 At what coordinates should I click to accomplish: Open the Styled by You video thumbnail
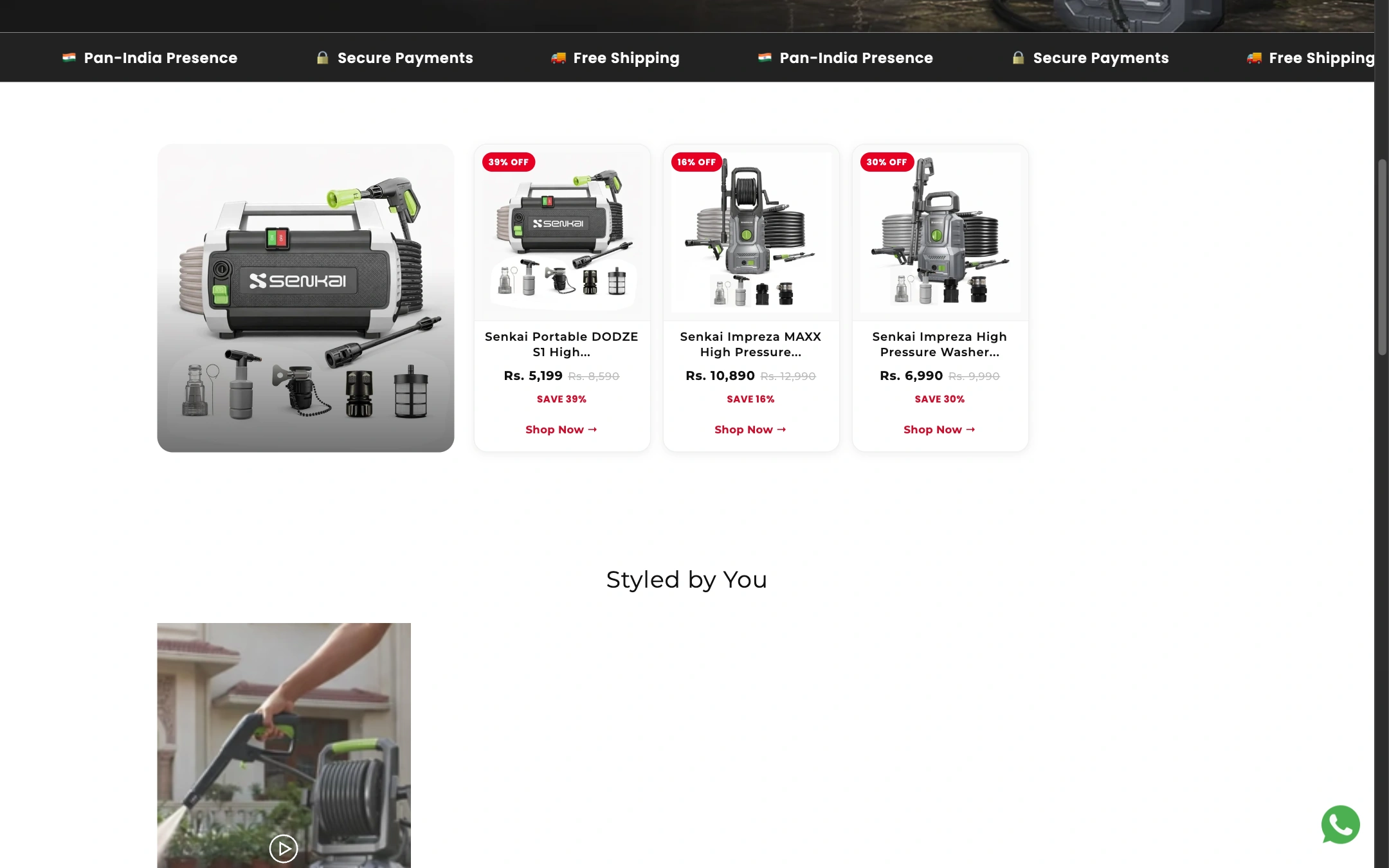click(x=284, y=745)
